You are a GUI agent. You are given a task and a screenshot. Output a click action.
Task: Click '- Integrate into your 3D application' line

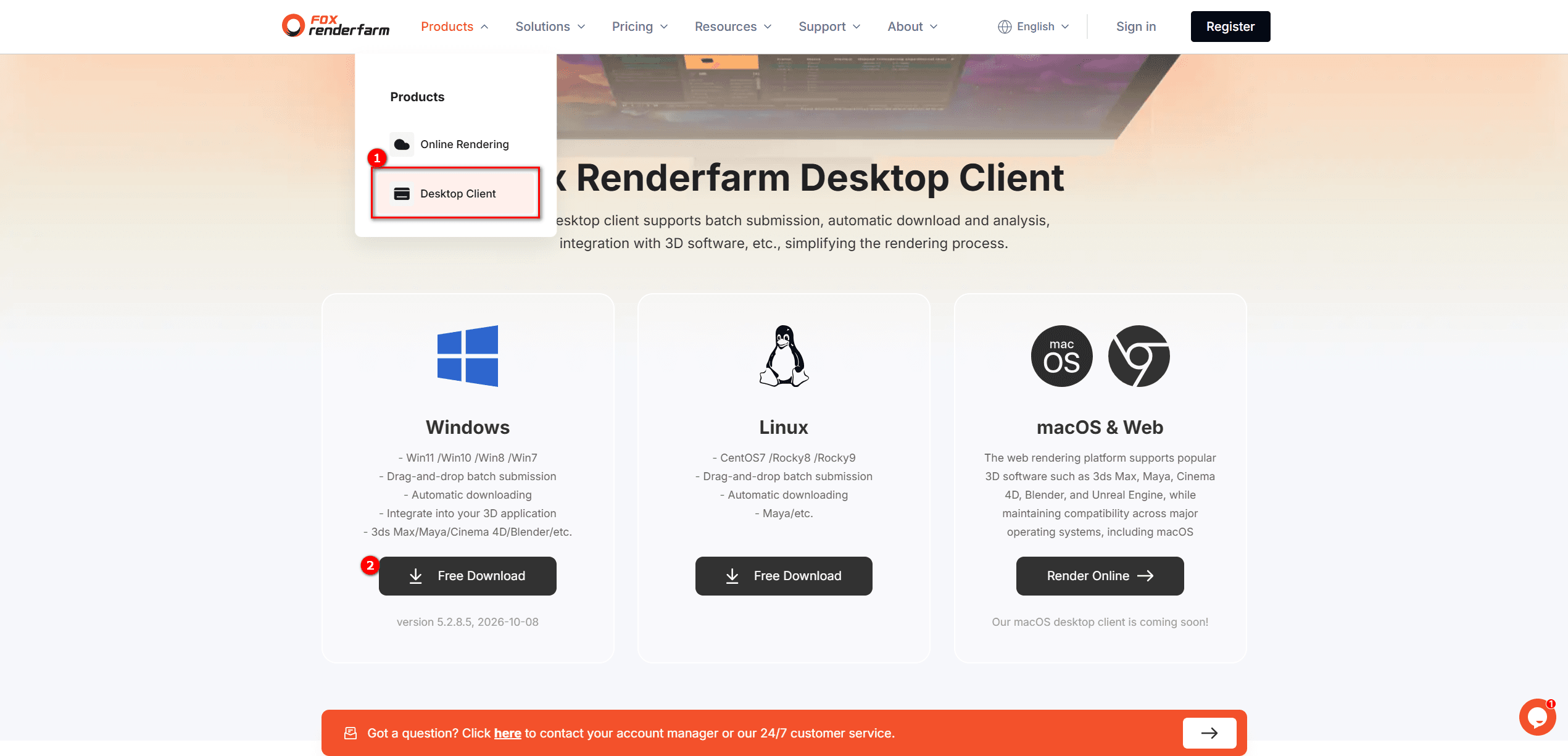[468, 513]
